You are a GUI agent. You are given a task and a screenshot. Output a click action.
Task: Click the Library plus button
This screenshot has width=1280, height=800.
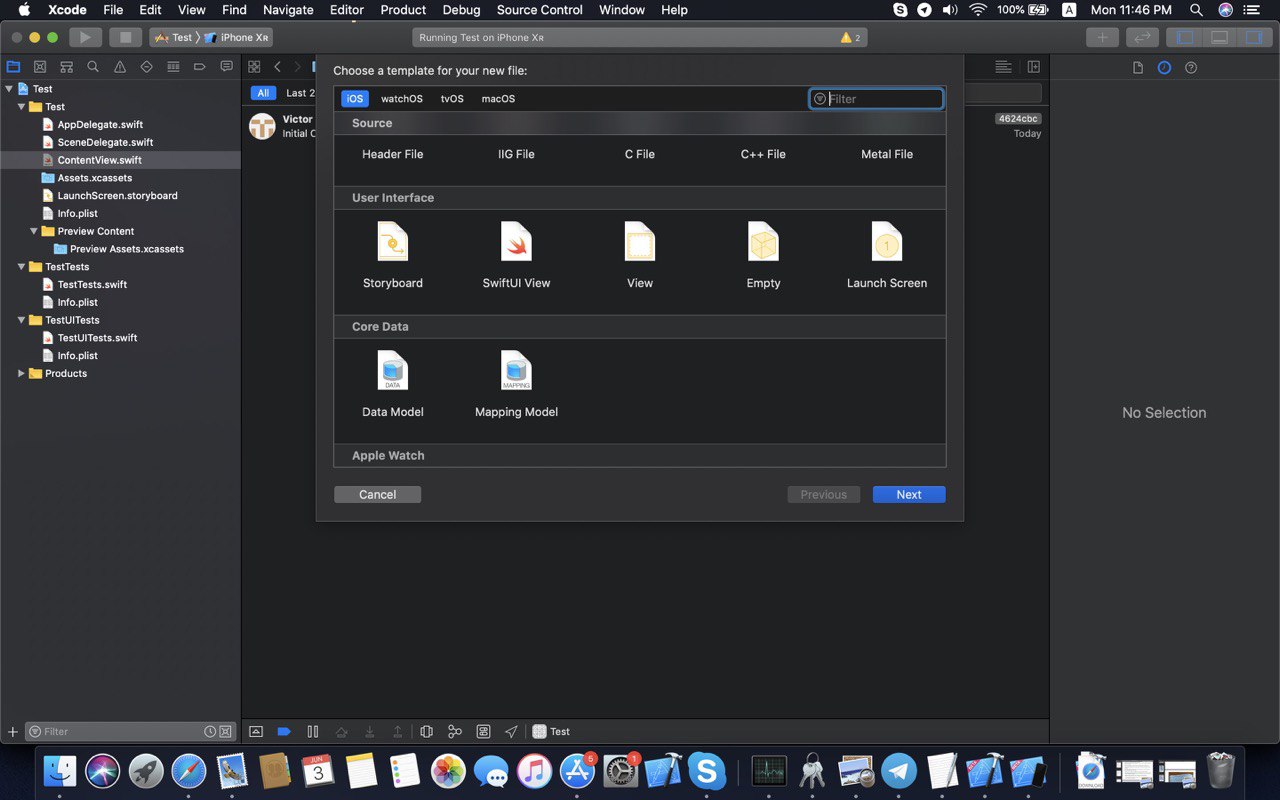coord(1102,37)
